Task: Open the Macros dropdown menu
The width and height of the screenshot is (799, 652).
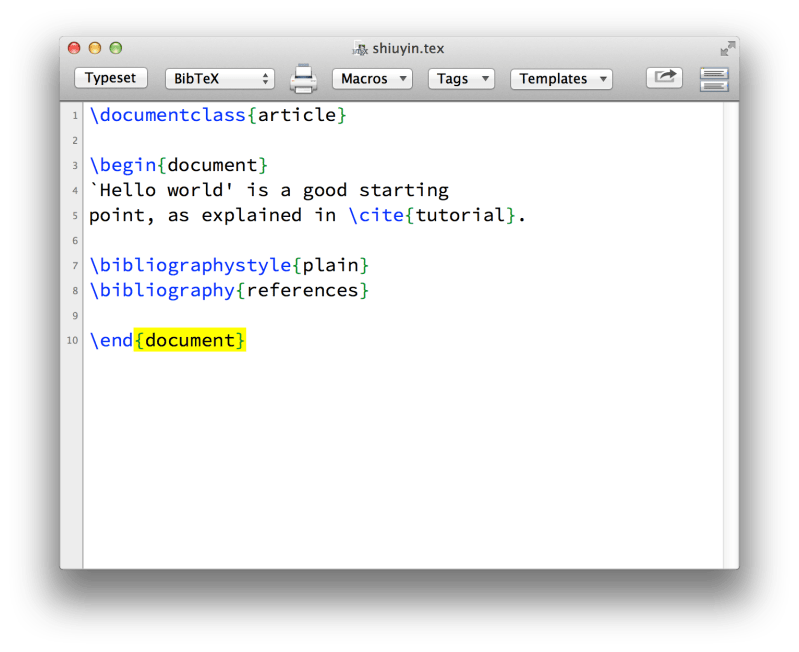Action: pos(372,79)
